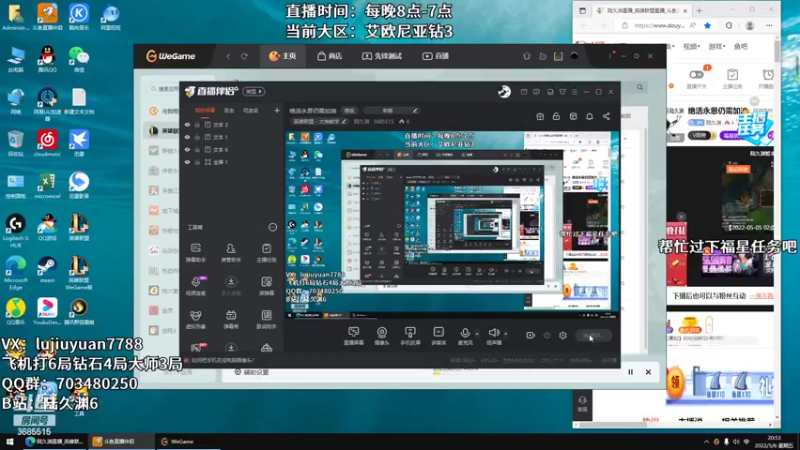The width and height of the screenshot is (800, 450).
Task: Click the notification bell in streaming app
Action: point(589,116)
